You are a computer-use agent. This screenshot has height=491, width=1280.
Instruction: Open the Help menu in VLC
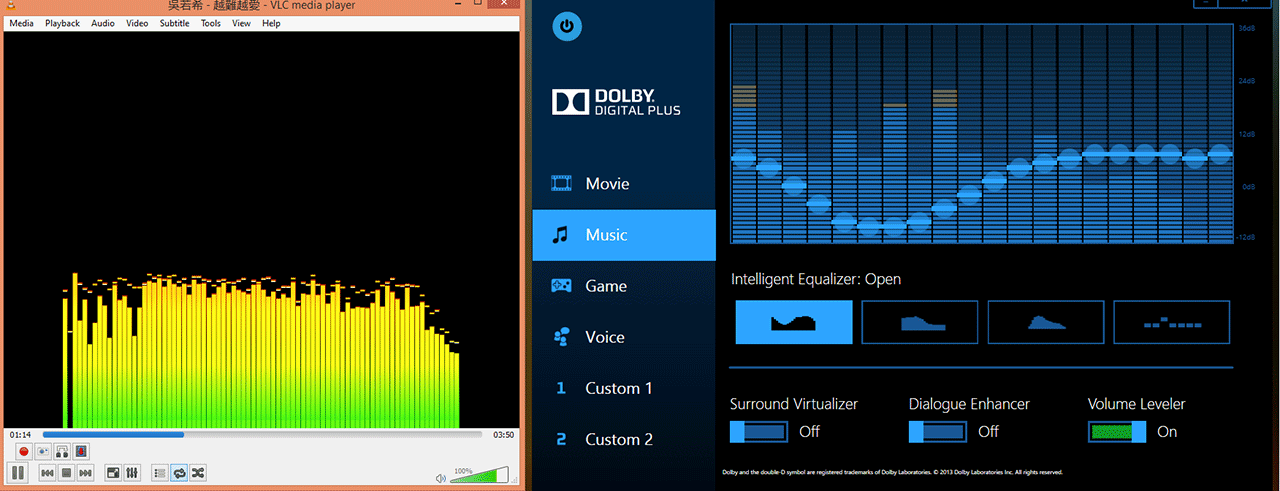click(x=271, y=23)
